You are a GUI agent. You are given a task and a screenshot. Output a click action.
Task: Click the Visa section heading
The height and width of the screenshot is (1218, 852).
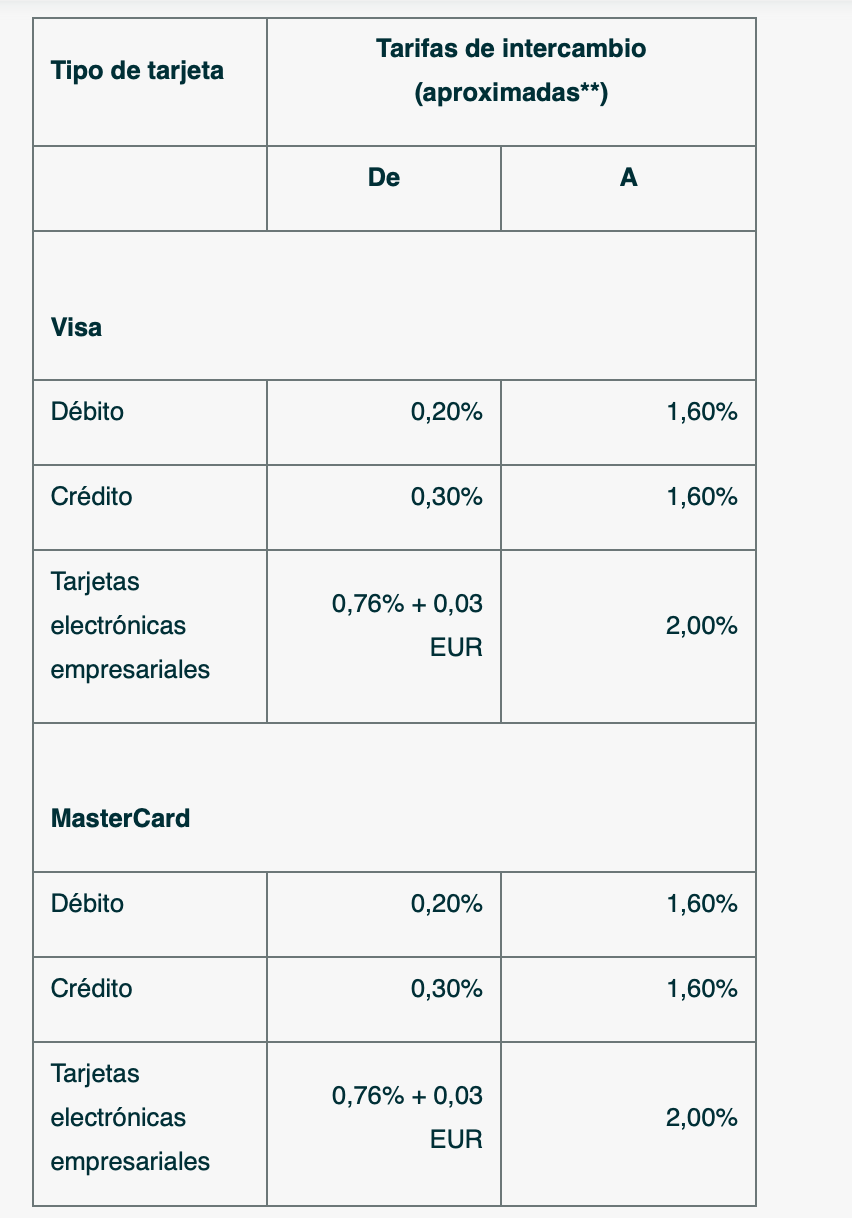[76, 327]
